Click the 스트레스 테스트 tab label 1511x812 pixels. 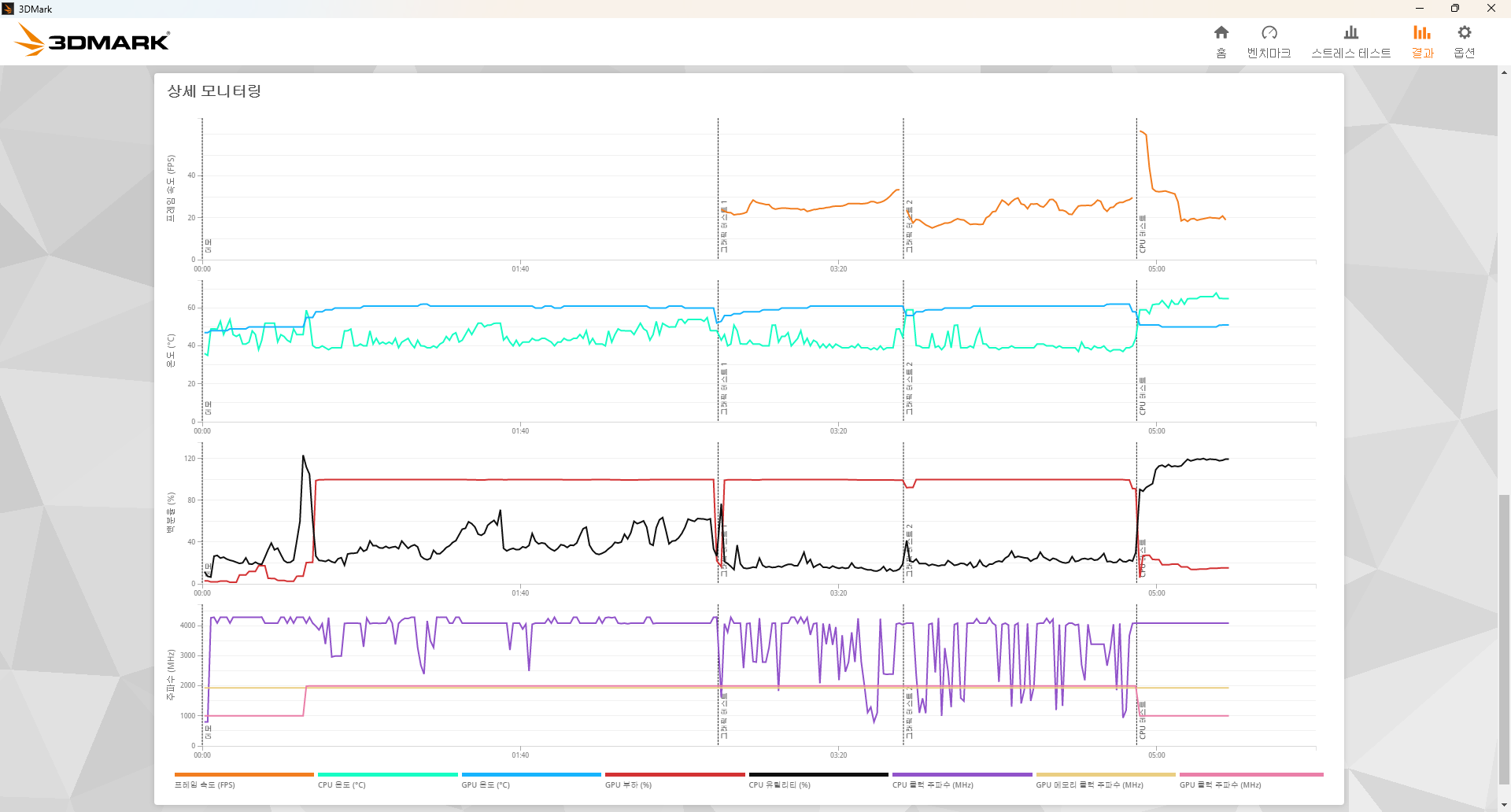[1350, 53]
